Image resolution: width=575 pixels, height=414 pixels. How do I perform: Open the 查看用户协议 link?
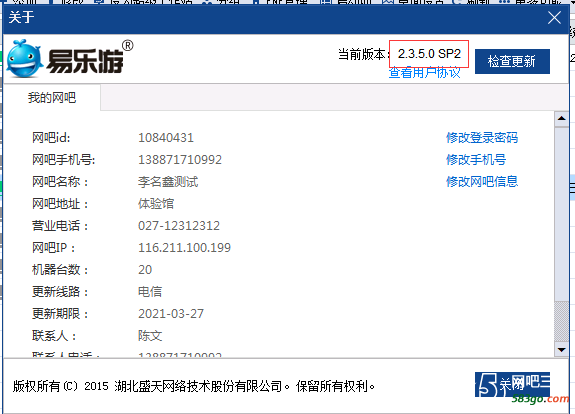[x=424, y=73]
